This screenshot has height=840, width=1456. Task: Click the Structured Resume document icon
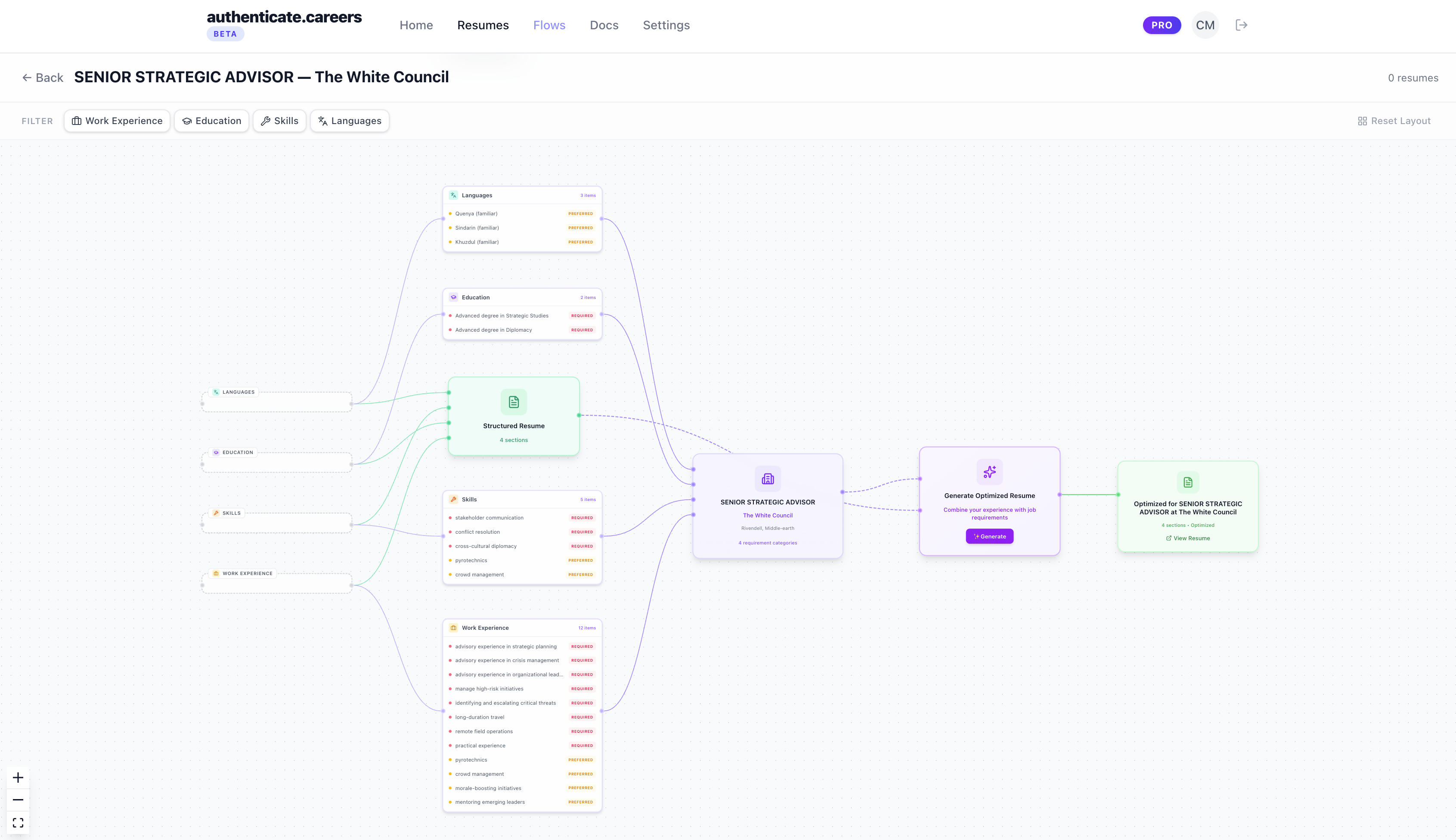click(514, 402)
